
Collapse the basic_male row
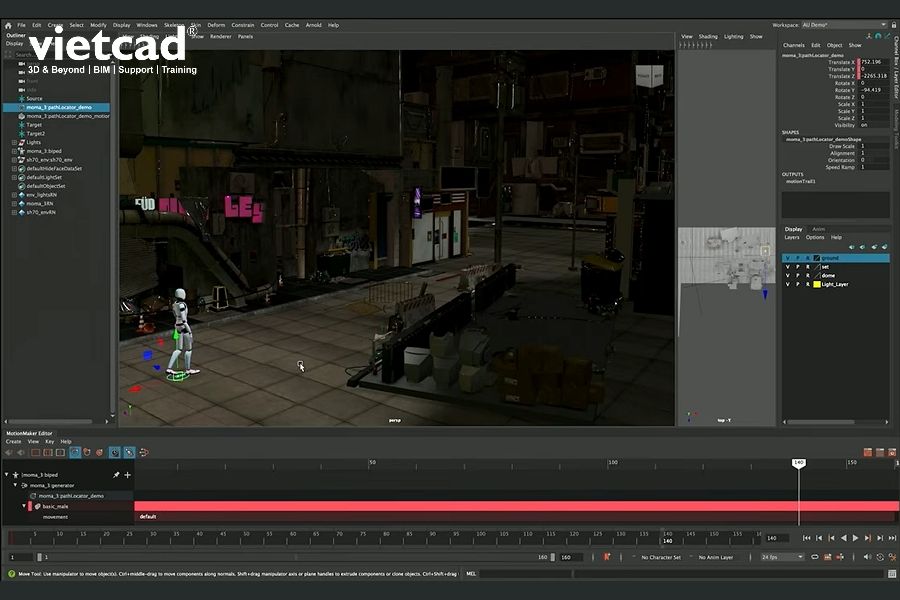click(24, 506)
